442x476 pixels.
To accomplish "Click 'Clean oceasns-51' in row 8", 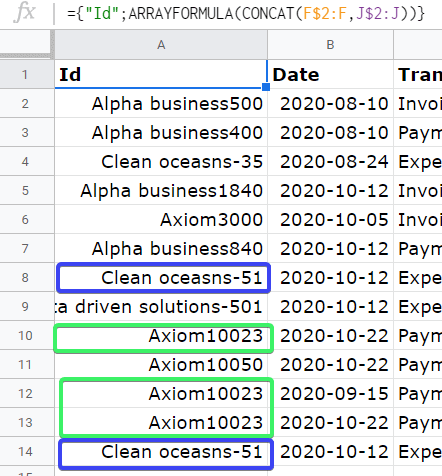I will click(161, 278).
